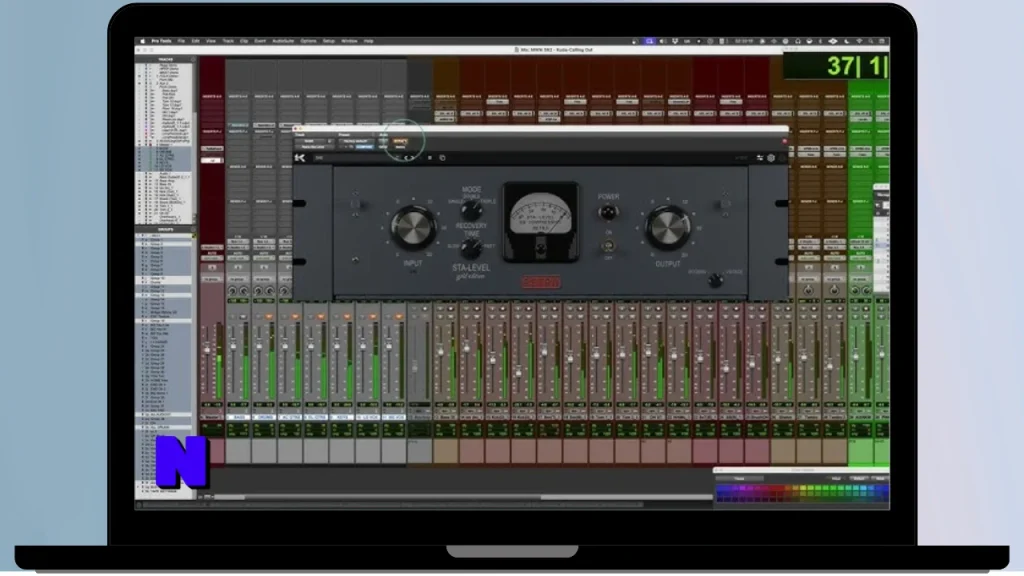Click the Wi-Fi icon in the macOS menu bar
The height and width of the screenshot is (576, 1024).
[x=859, y=41]
